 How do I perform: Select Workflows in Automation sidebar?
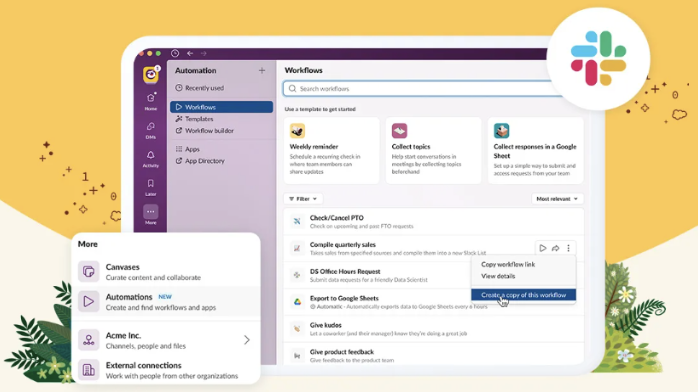[221, 107]
